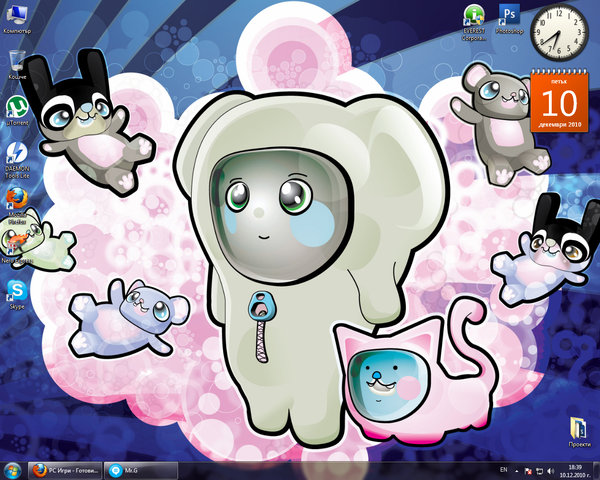Open the network tray icon

click(x=539, y=471)
